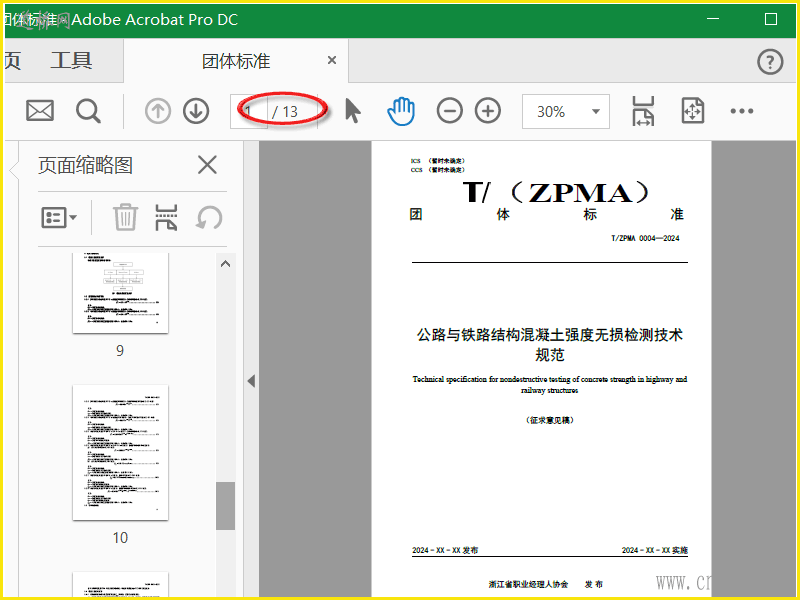The width and height of the screenshot is (800, 600).
Task: Zoom in with the plus button
Action: click(x=488, y=111)
